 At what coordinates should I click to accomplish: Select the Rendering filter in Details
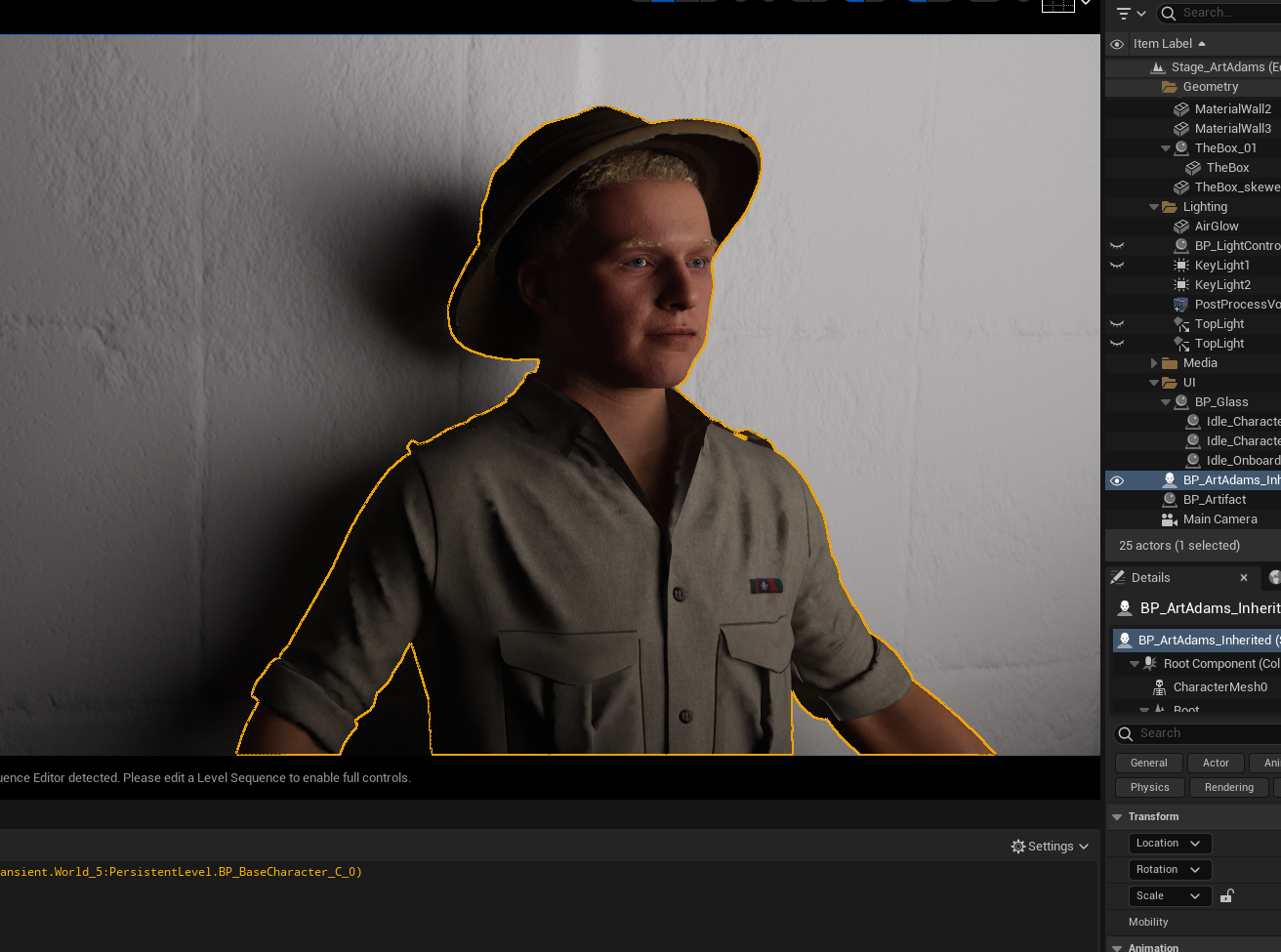pos(1228,788)
